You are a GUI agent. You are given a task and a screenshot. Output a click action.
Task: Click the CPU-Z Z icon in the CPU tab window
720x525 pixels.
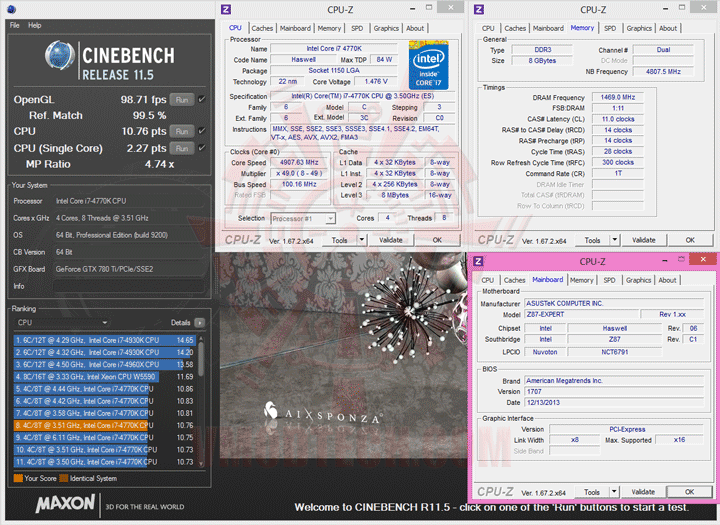point(225,9)
